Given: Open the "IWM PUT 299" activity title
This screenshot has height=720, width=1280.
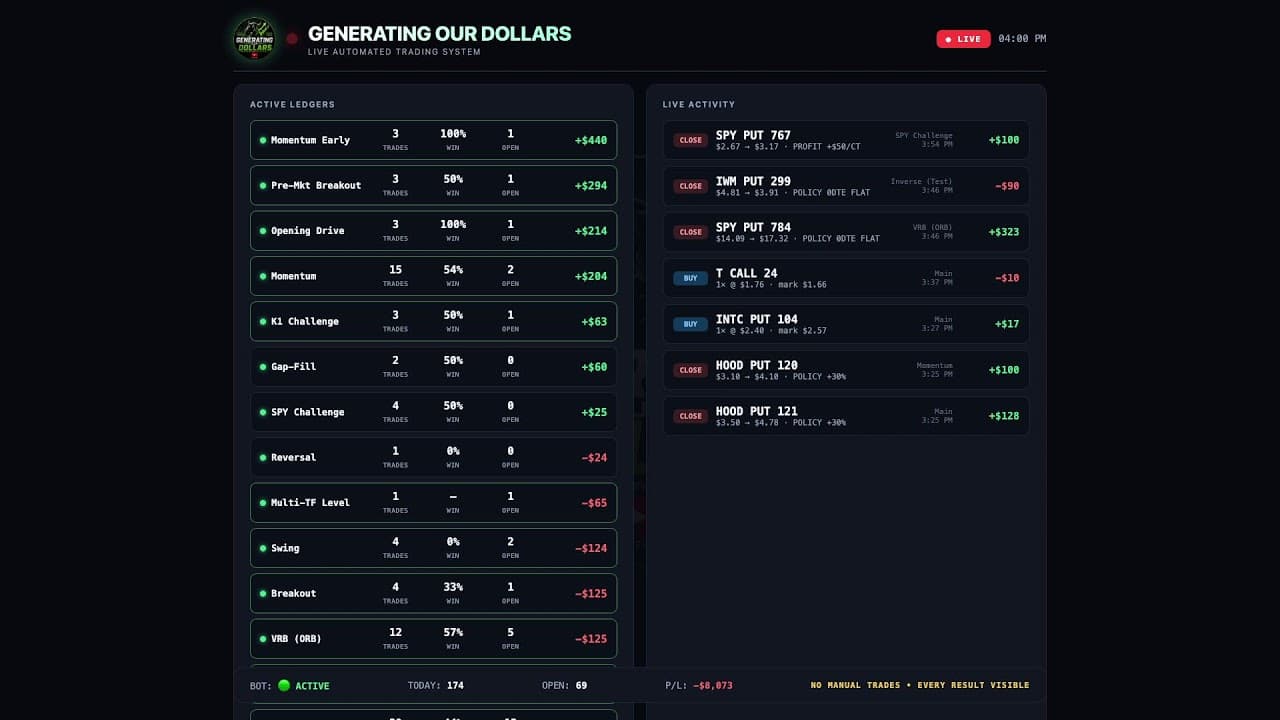Looking at the screenshot, I should coord(753,181).
